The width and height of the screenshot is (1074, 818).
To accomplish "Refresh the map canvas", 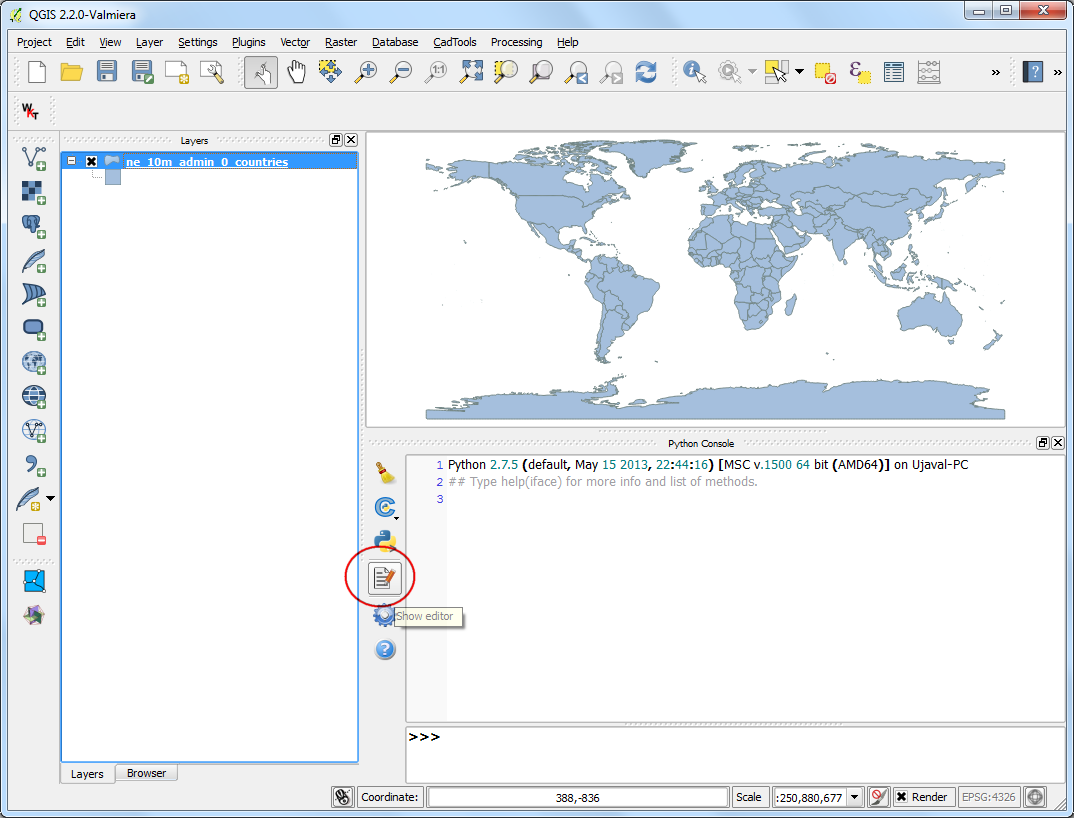I will tap(645, 71).
